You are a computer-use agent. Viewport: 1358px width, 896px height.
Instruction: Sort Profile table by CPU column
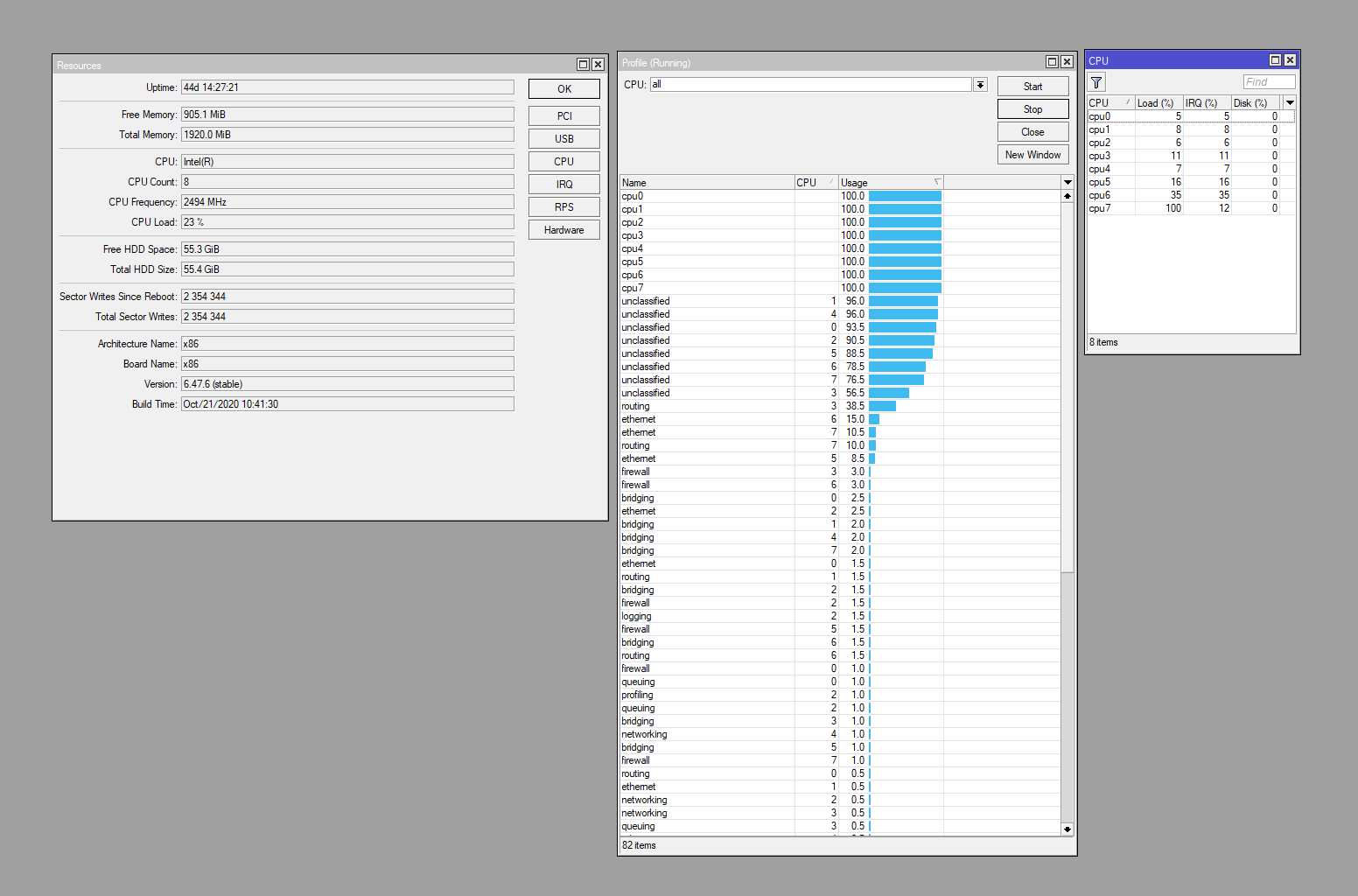click(x=815, y=183)
